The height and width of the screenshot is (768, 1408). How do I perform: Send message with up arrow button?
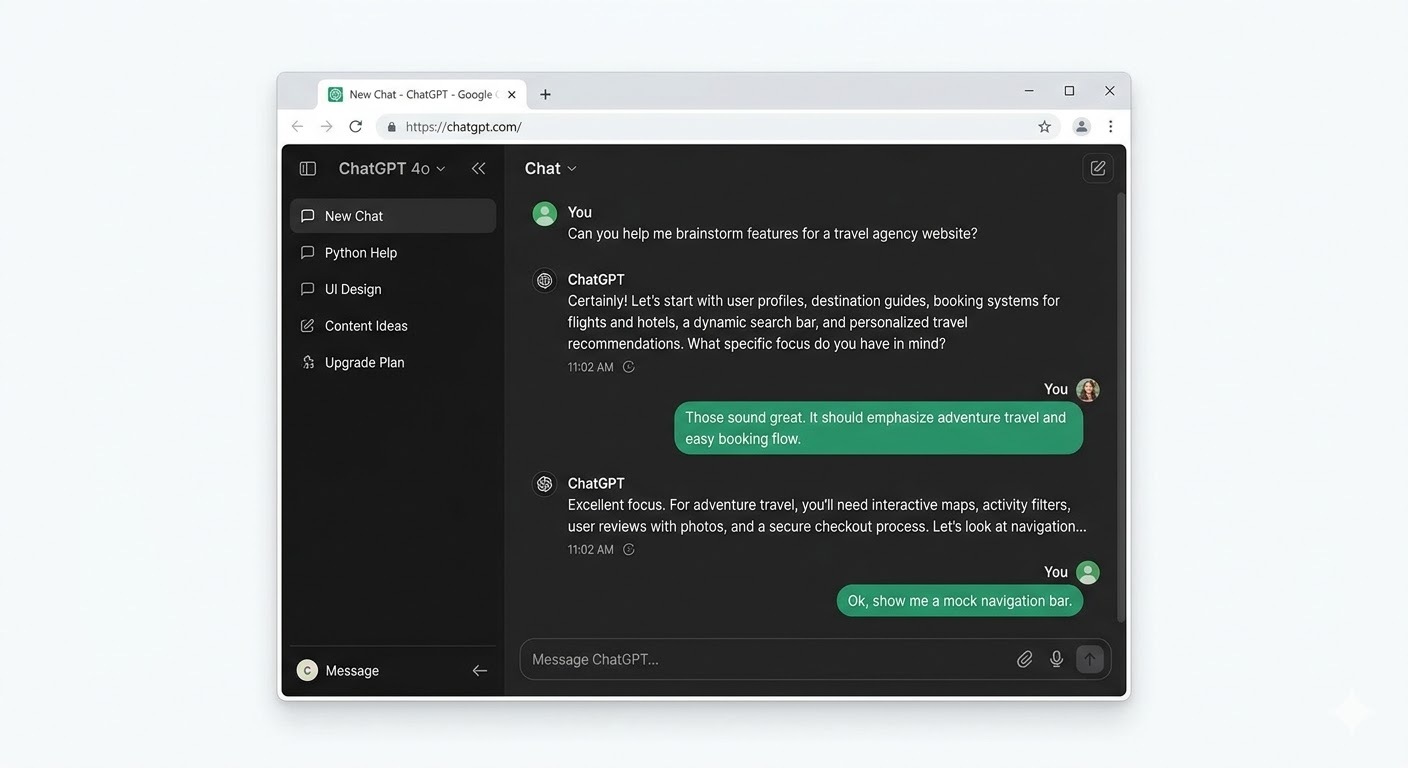point(1090,659)
